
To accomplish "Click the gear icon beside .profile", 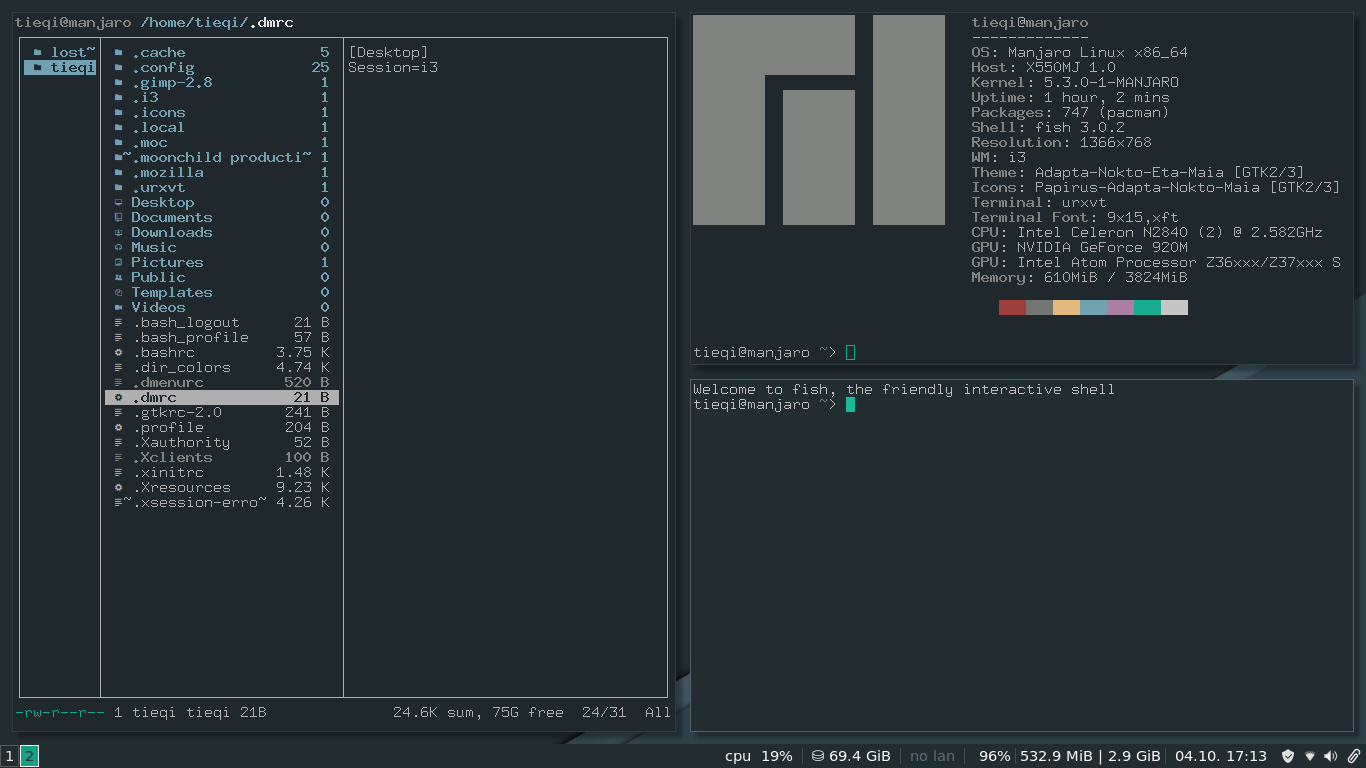I will point(119,428).
